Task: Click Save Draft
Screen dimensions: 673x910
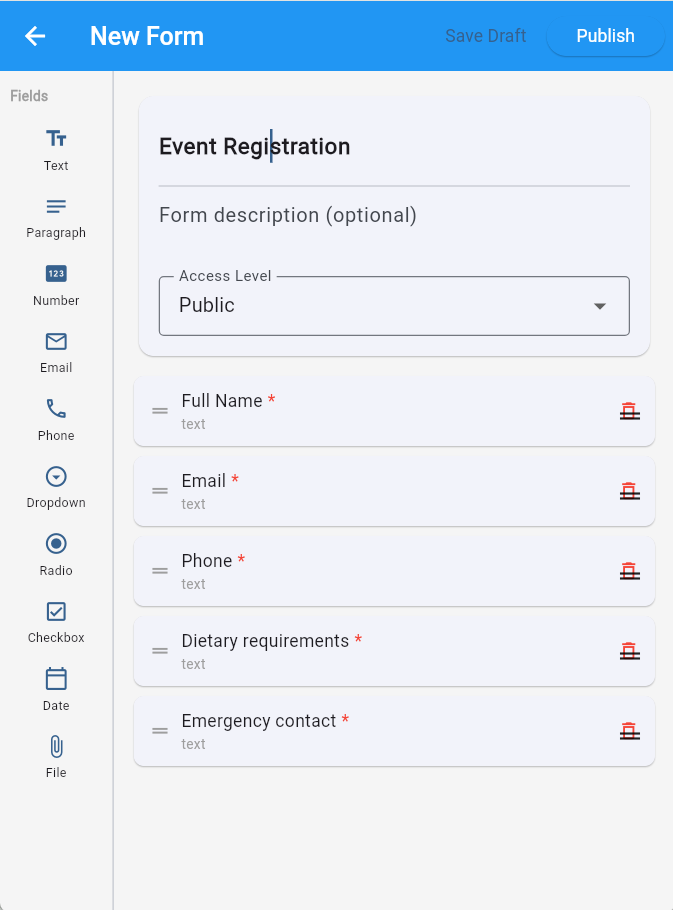Action: (486, 36)
